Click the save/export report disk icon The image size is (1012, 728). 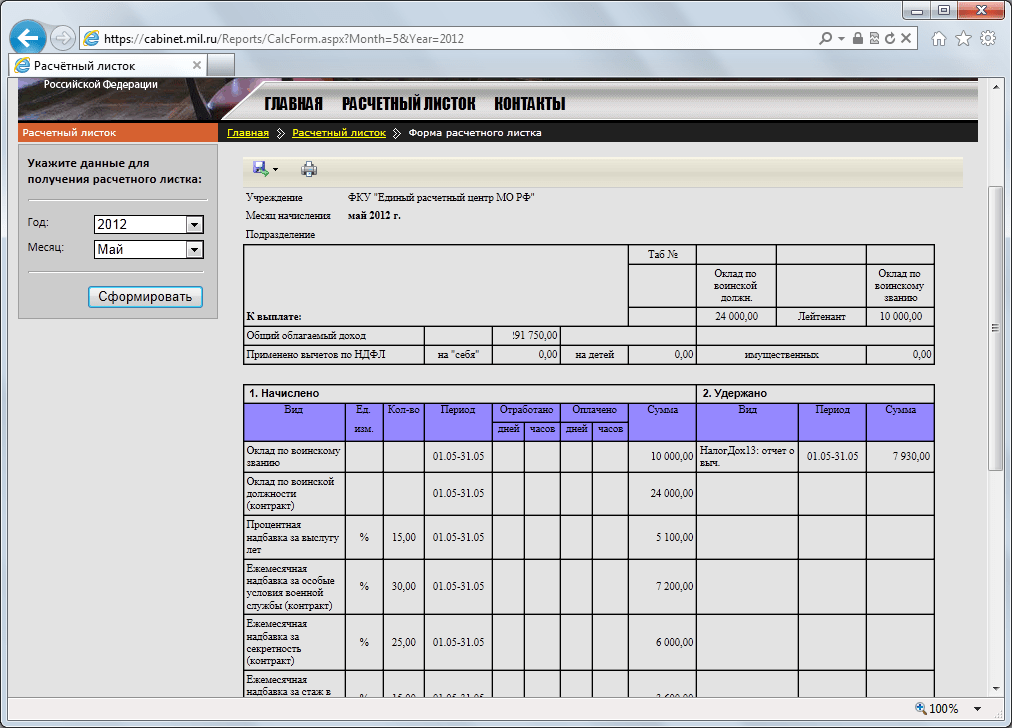[x=261, y=169]
